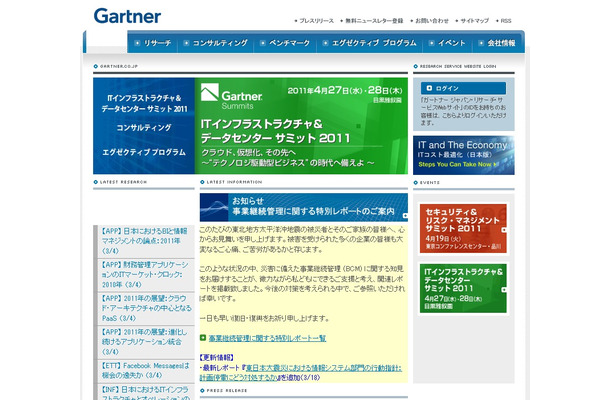Click arrow icon on the green event card
The image size is (610, 400).
(x=504, y=289)
